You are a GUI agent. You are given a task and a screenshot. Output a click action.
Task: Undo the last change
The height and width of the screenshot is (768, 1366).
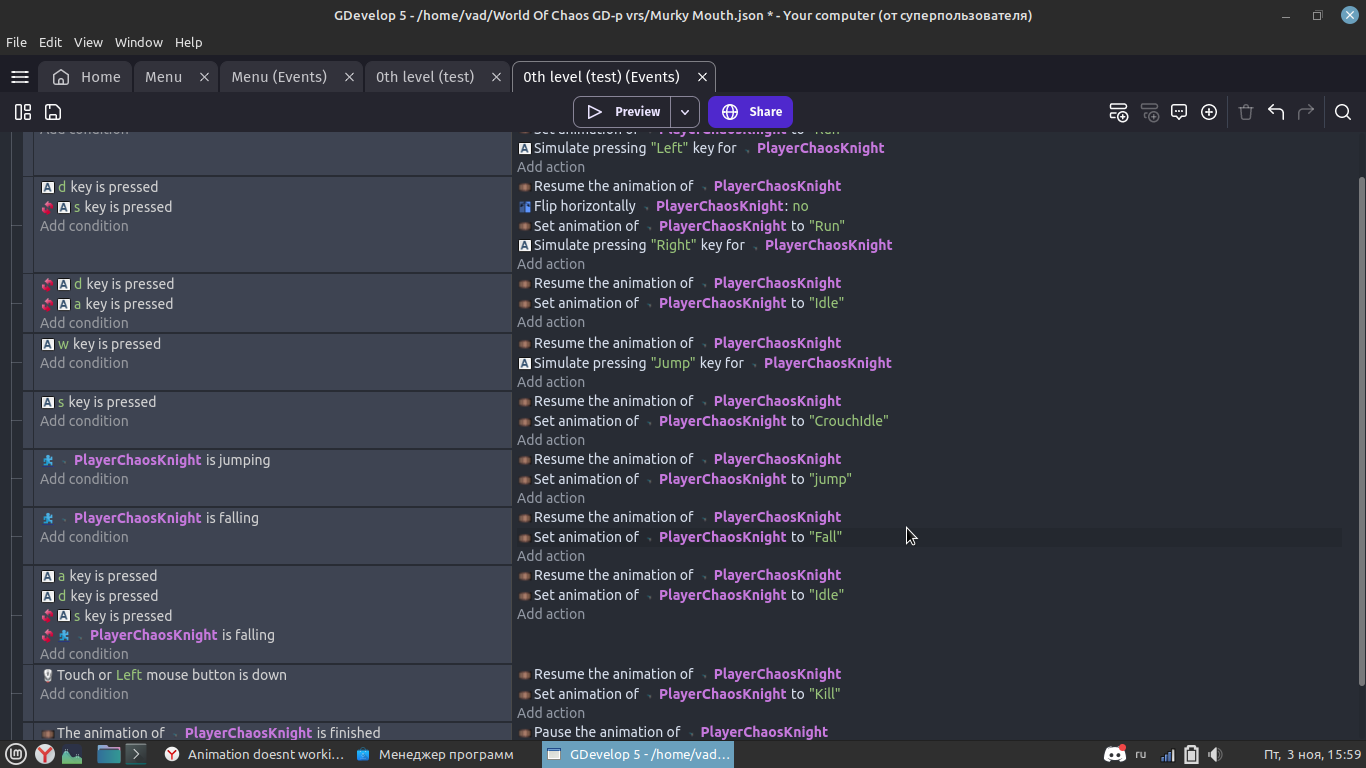pos(1276,112)
